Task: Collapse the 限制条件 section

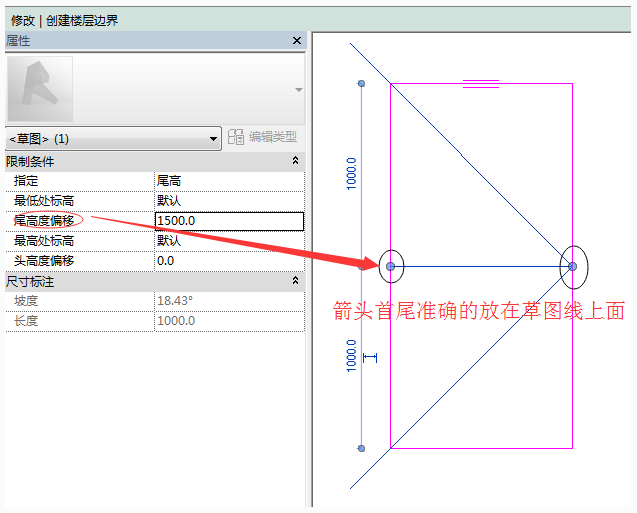Action: (295, 161)
